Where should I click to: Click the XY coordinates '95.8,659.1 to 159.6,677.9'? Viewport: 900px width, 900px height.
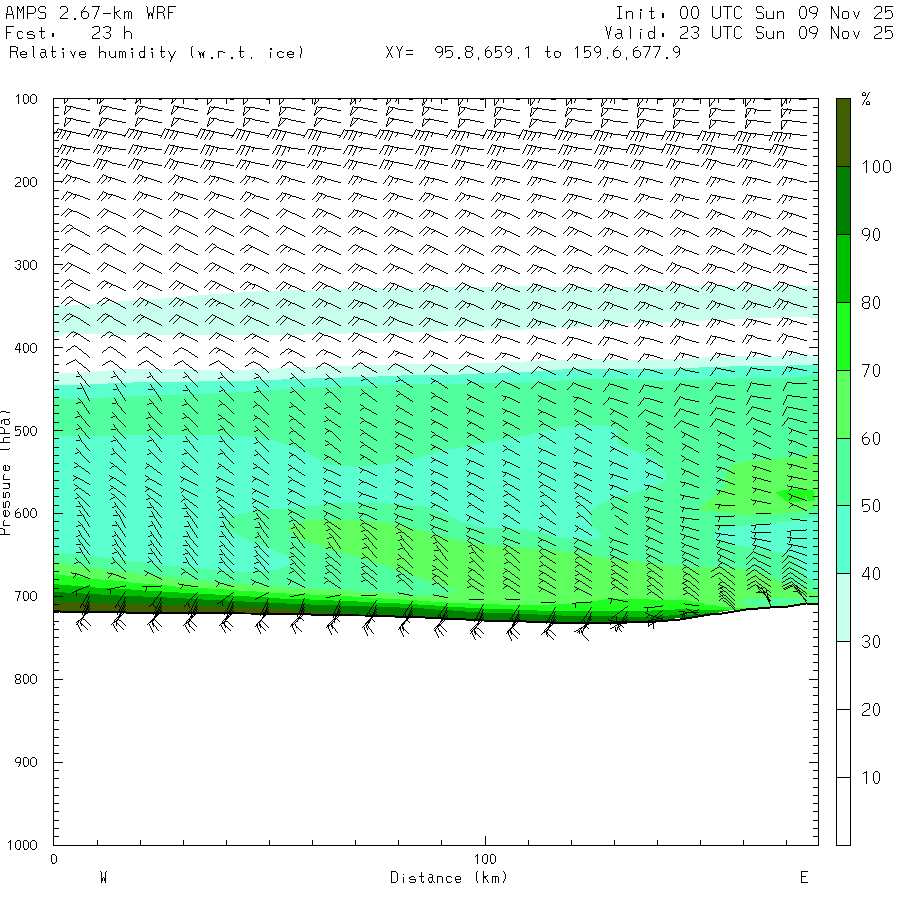[557, 53]
